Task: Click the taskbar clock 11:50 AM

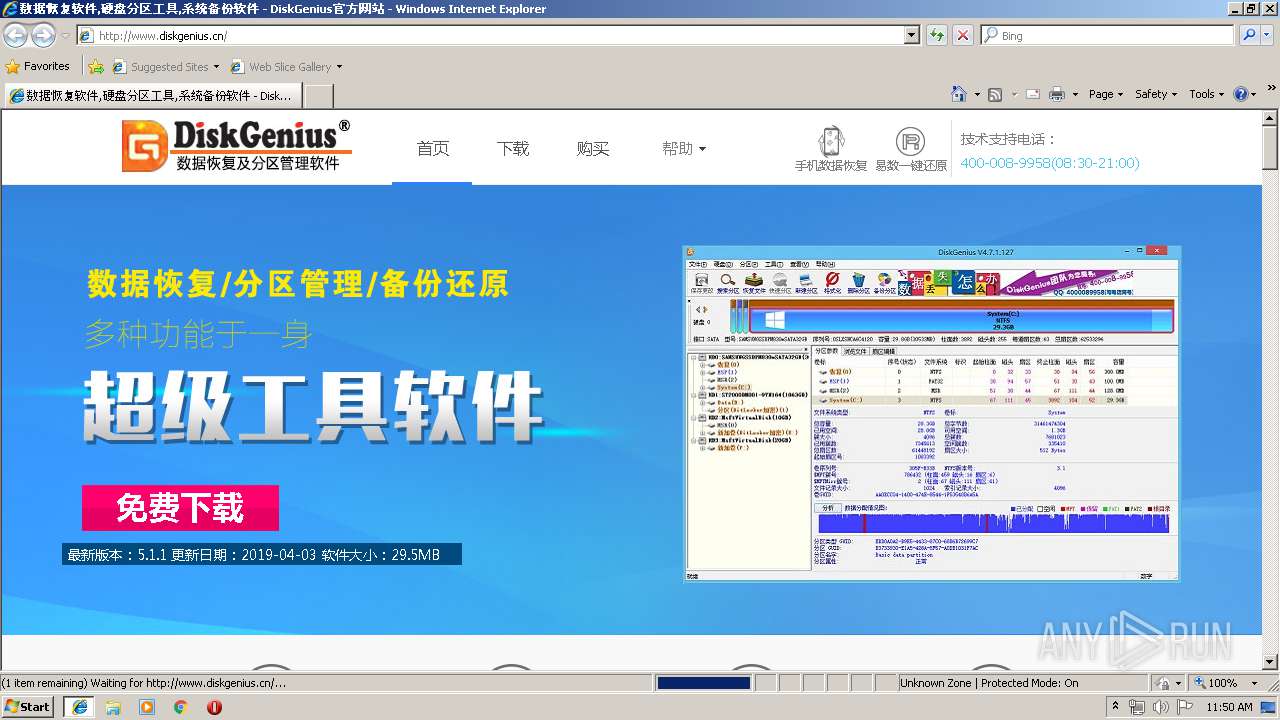Action: (x=1229, y=707)
